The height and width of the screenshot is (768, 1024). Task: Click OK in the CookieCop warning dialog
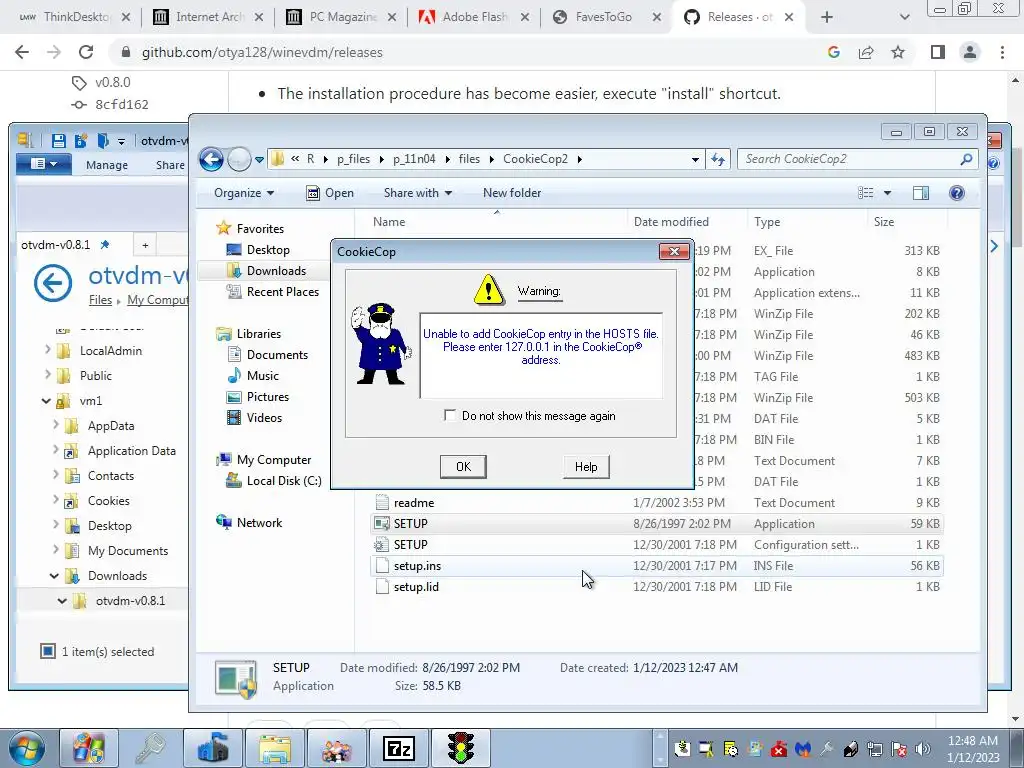coord(463,466)
